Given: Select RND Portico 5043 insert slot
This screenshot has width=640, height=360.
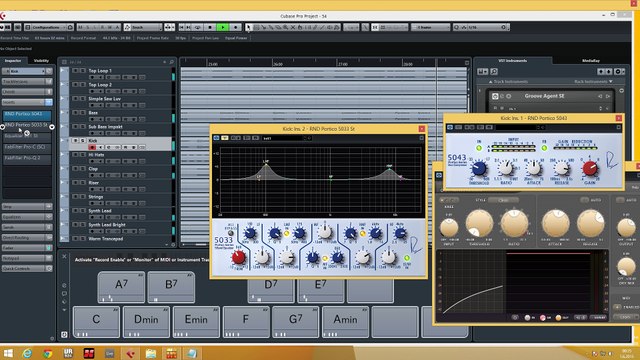Looking at the screenshot, I should 27,115.
